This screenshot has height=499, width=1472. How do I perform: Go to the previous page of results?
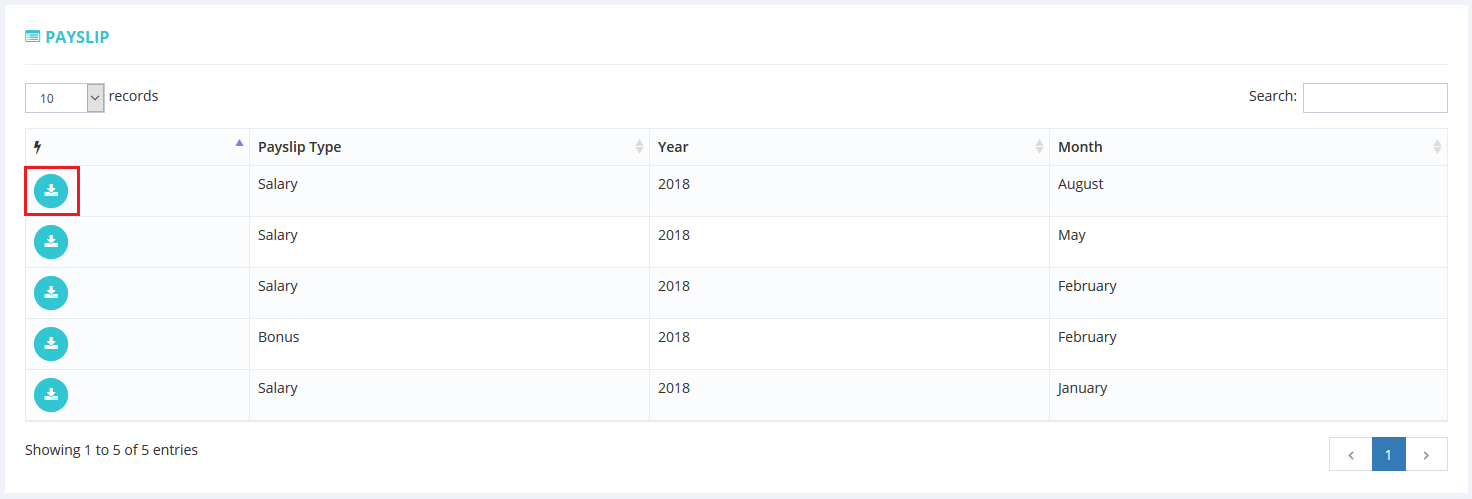click(x=1350, y=454)
